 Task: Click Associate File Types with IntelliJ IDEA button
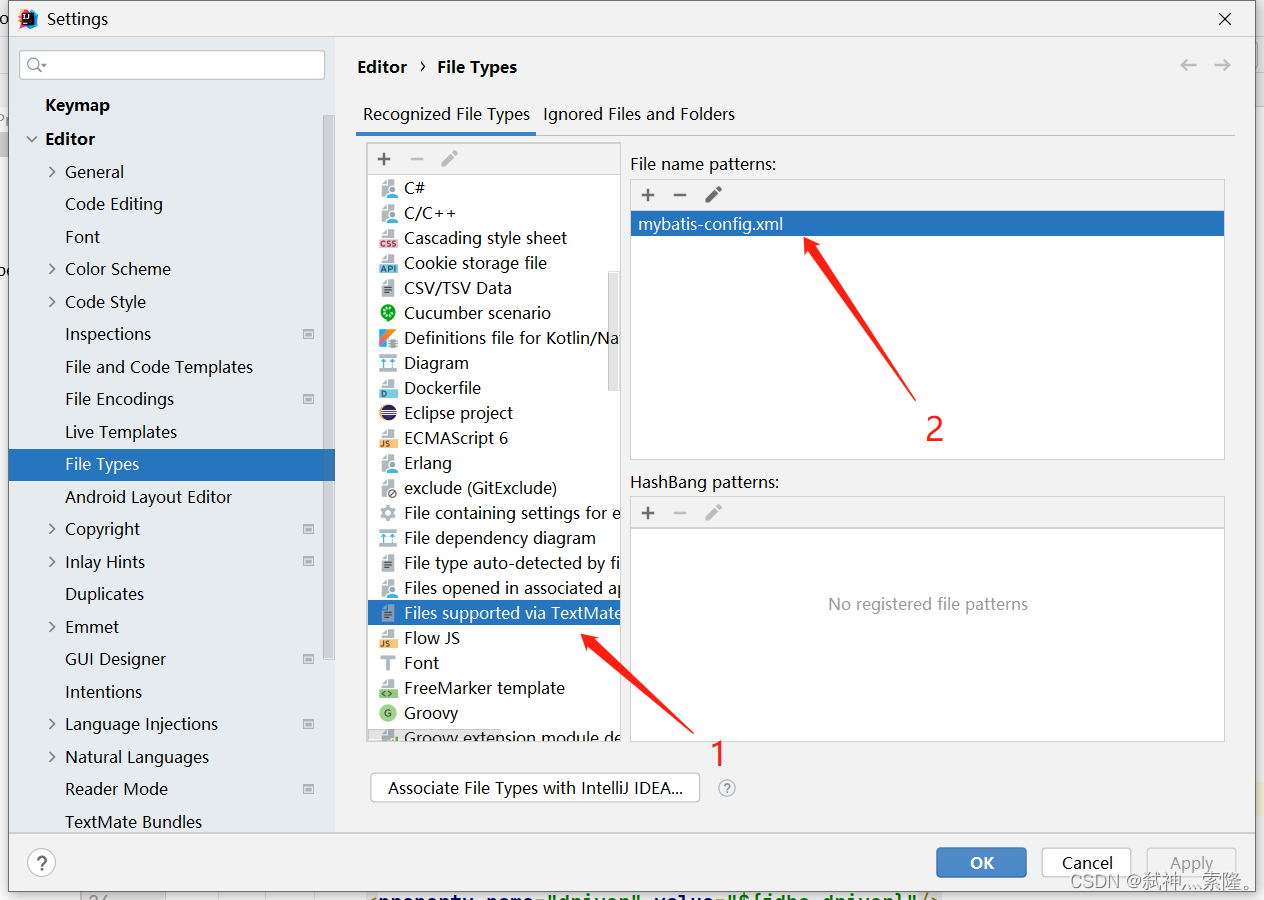[535, 788]
